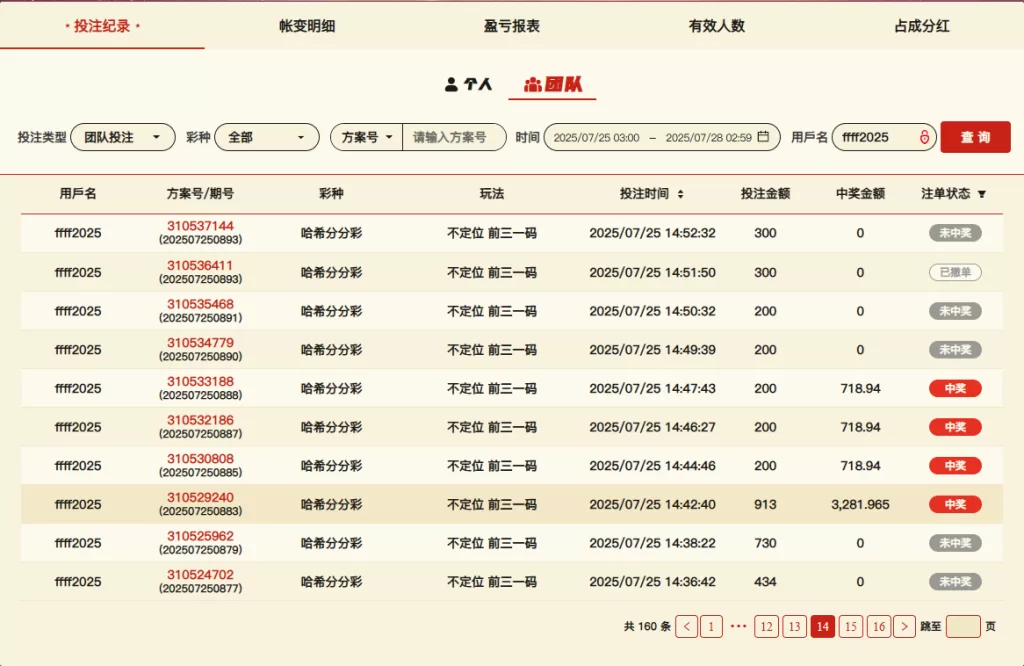1024x666 pixels.
Task: Open plan number 310533188
Action: (200, 381)
